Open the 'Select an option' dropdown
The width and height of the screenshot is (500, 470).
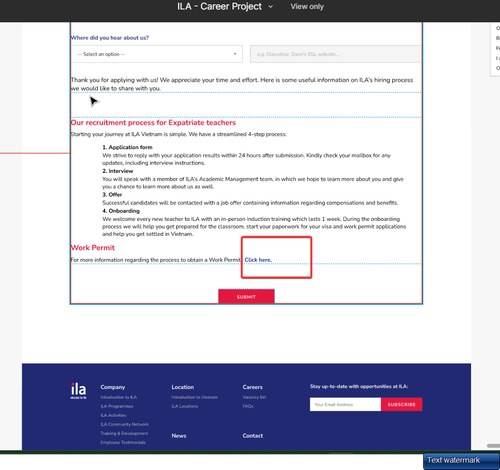coord(157,54)
